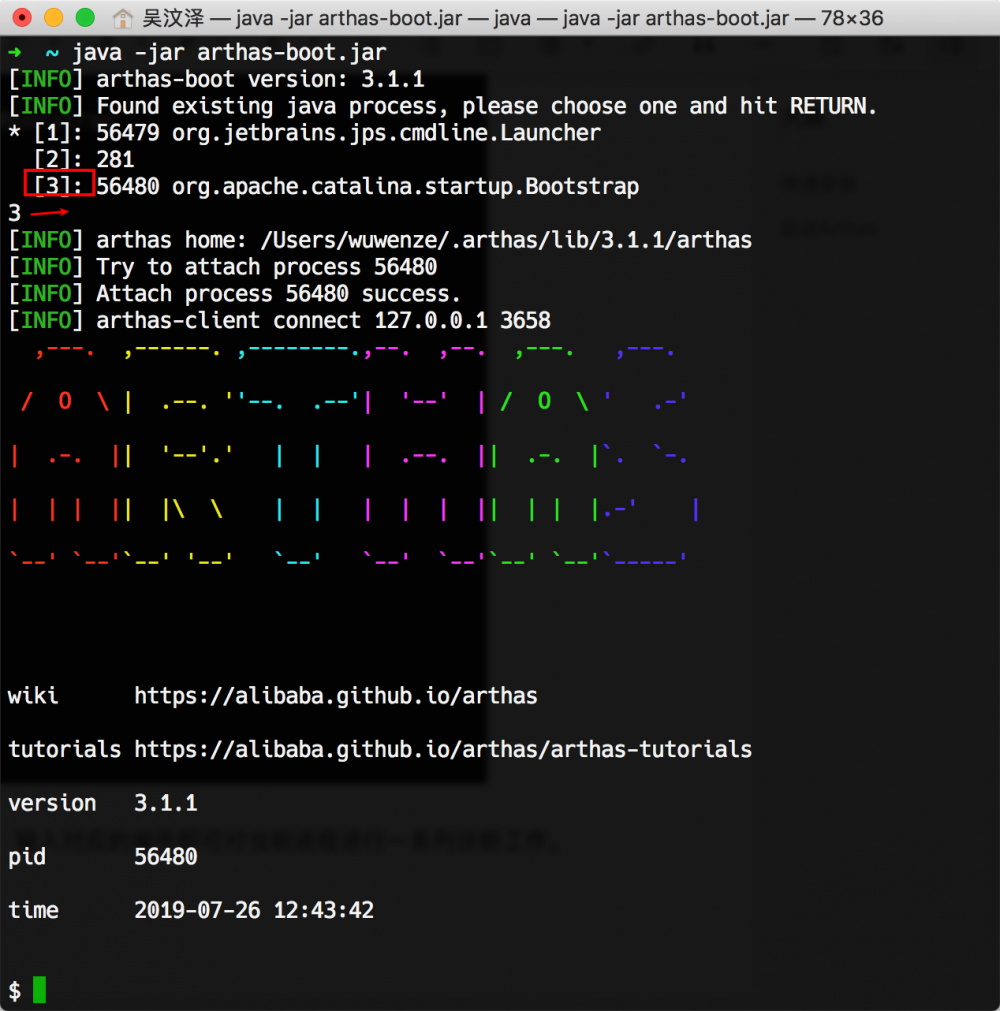Click the yellow minimize window button
The height and width of the screenshot is (1011, 1000).
click(54, 18)
